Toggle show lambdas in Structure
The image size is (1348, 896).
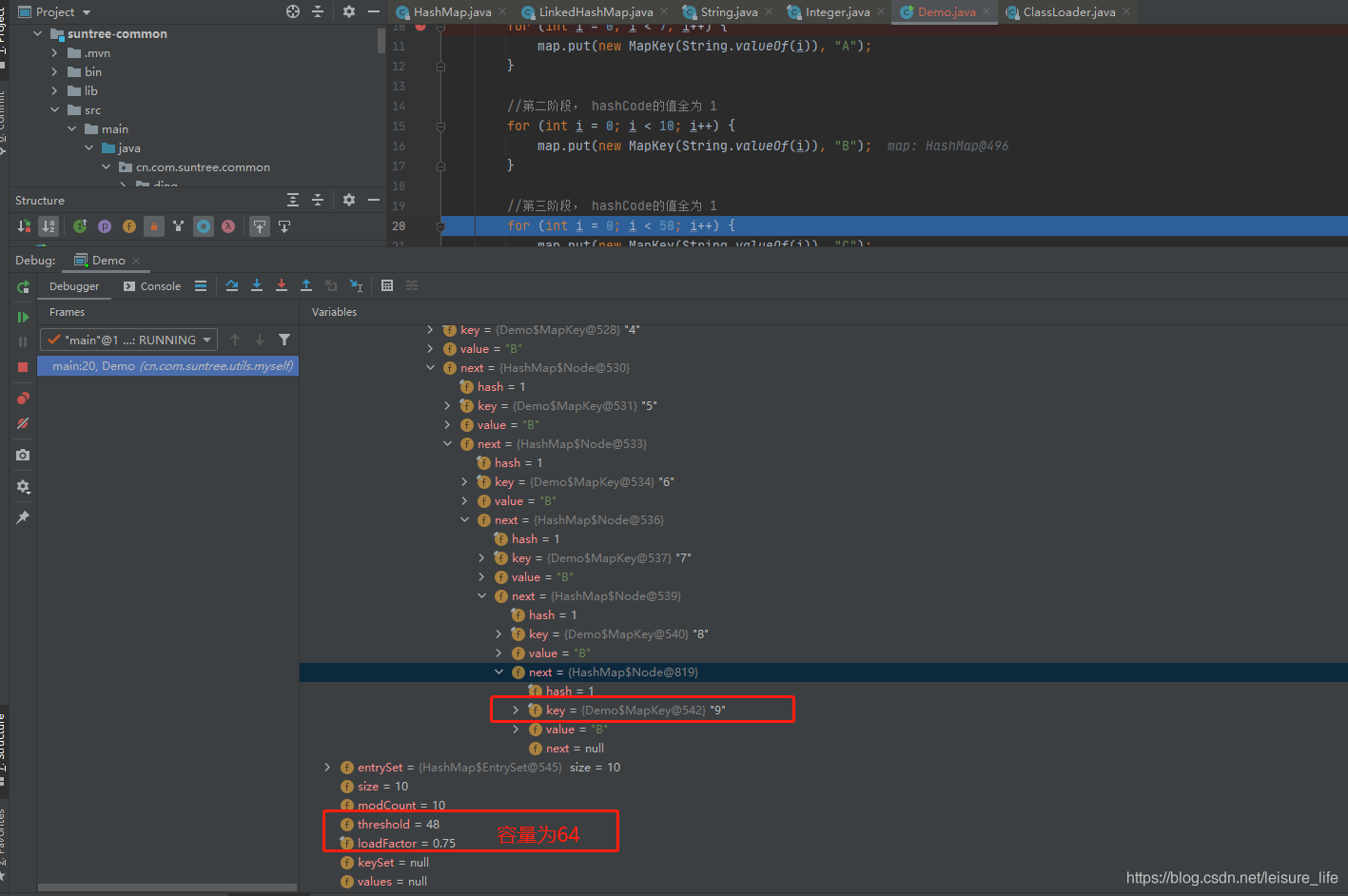228,226
